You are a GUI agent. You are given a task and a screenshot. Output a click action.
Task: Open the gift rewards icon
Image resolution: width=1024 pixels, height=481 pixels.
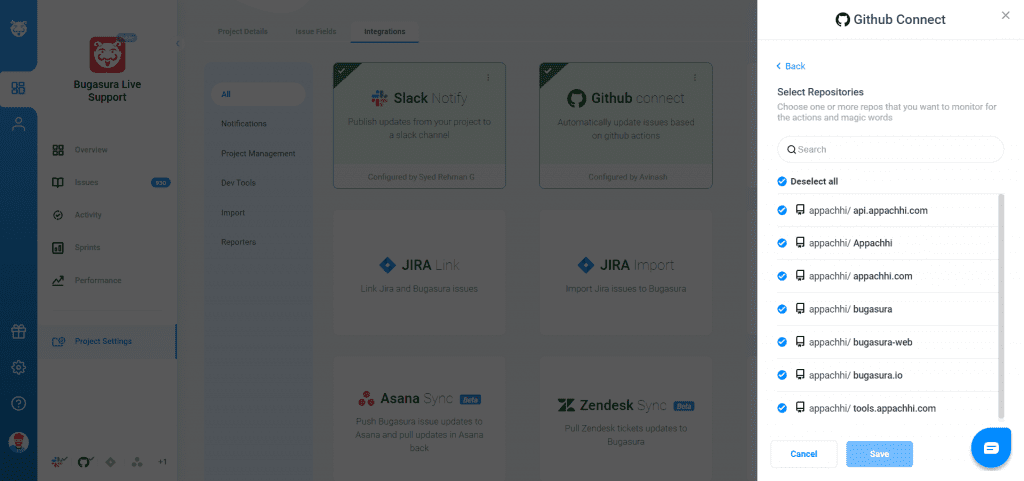click(18, 332)
